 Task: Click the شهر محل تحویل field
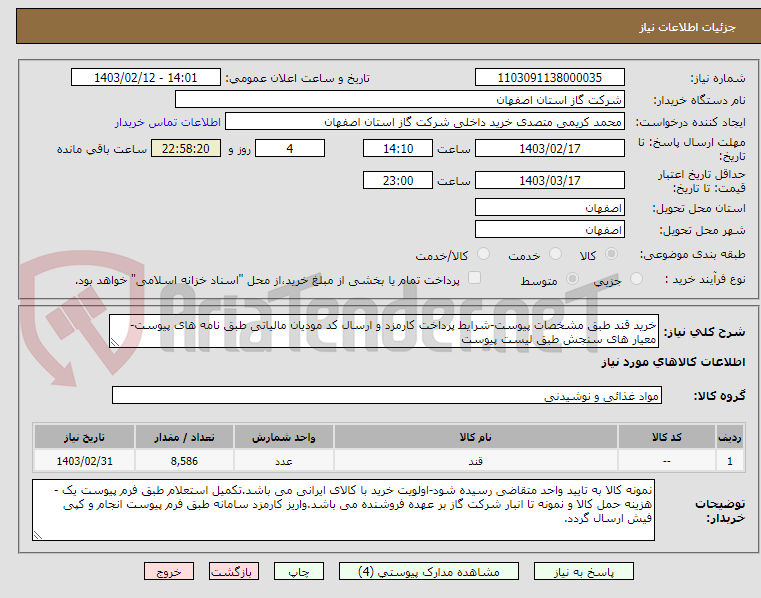pos(549,230)
